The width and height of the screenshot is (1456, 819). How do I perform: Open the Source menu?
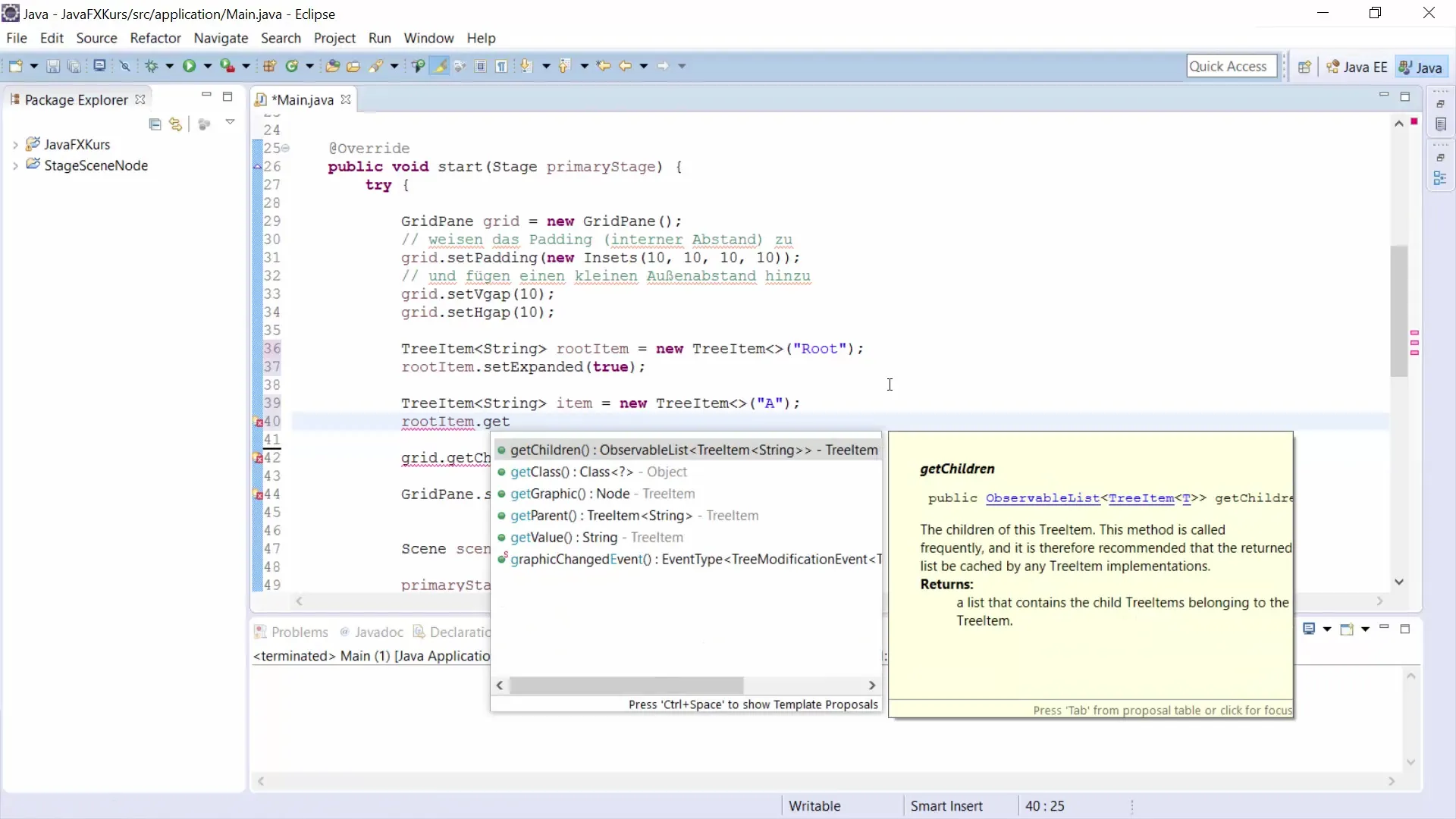pyautogui.click(x=96, y=38)
